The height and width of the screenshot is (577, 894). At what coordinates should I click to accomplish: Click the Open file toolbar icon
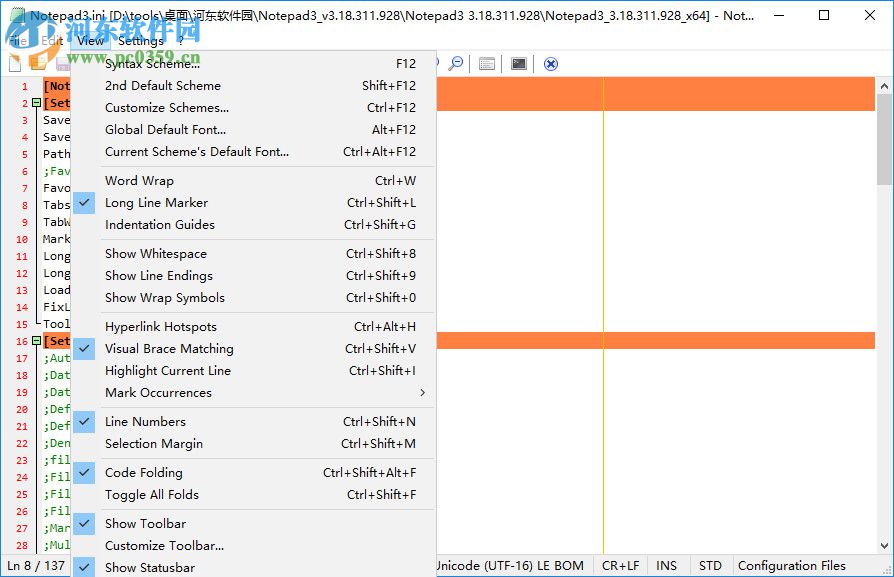(x=38, y=62)
